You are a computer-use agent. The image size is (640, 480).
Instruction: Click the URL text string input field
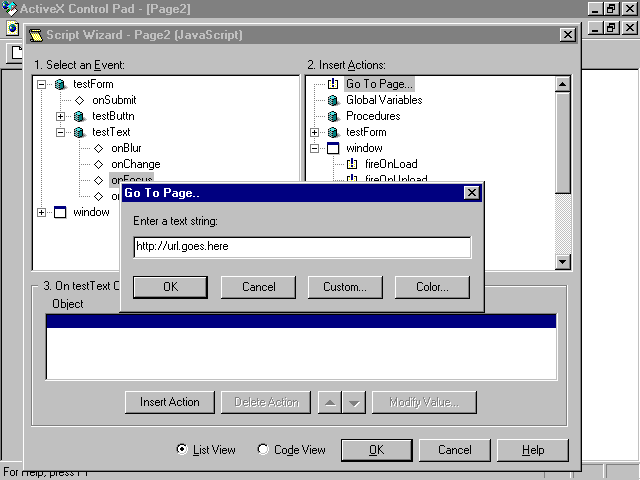(301, 246)
